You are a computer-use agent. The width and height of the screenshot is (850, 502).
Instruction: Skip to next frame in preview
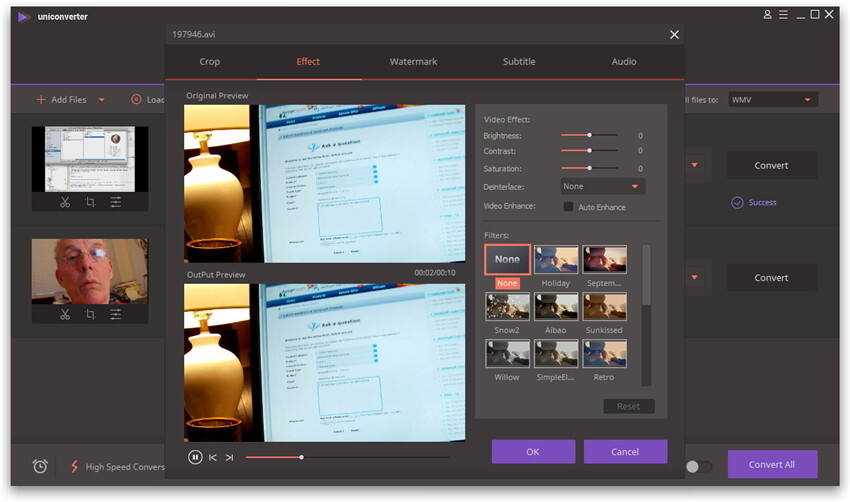pyautogui.click(x=229, y=457)
